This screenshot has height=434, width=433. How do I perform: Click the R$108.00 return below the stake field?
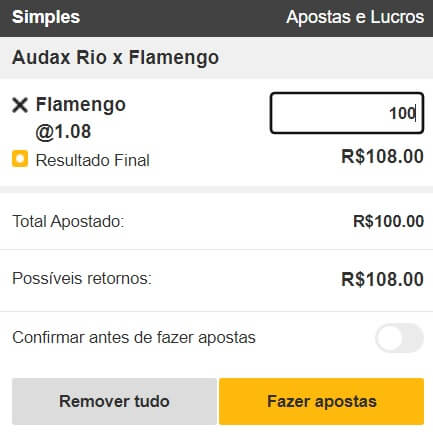[383, 156]
